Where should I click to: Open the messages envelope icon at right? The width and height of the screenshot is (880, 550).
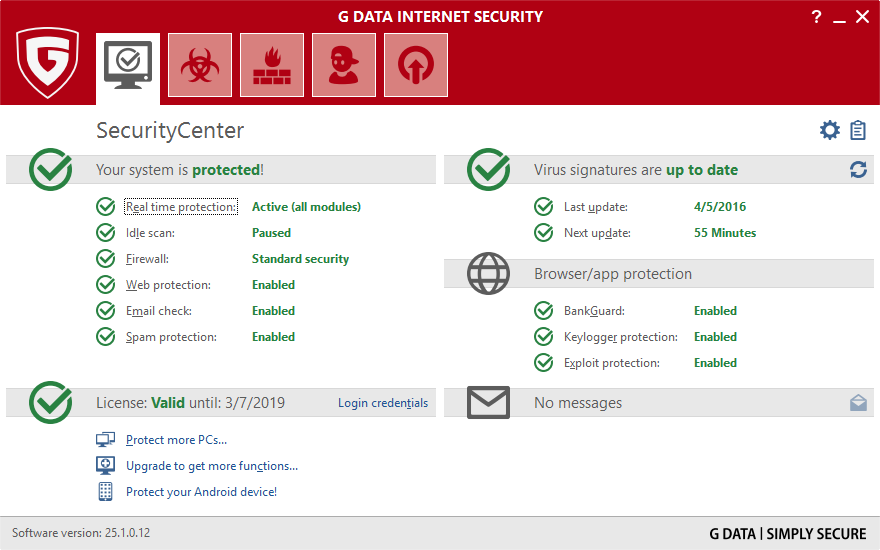[858, 403]
